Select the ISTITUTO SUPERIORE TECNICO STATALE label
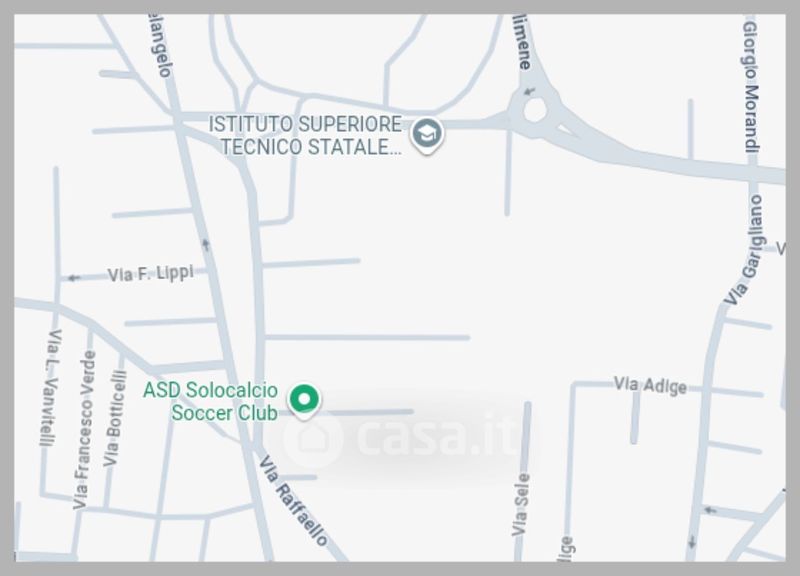This screenshot has width=800, height=576. 305,135
